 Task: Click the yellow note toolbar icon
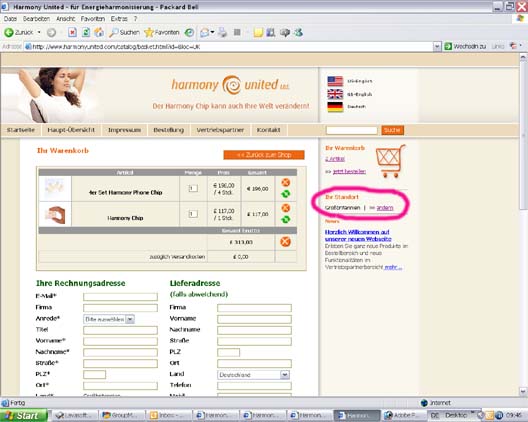pyautogui.click(x=258, y=32)
